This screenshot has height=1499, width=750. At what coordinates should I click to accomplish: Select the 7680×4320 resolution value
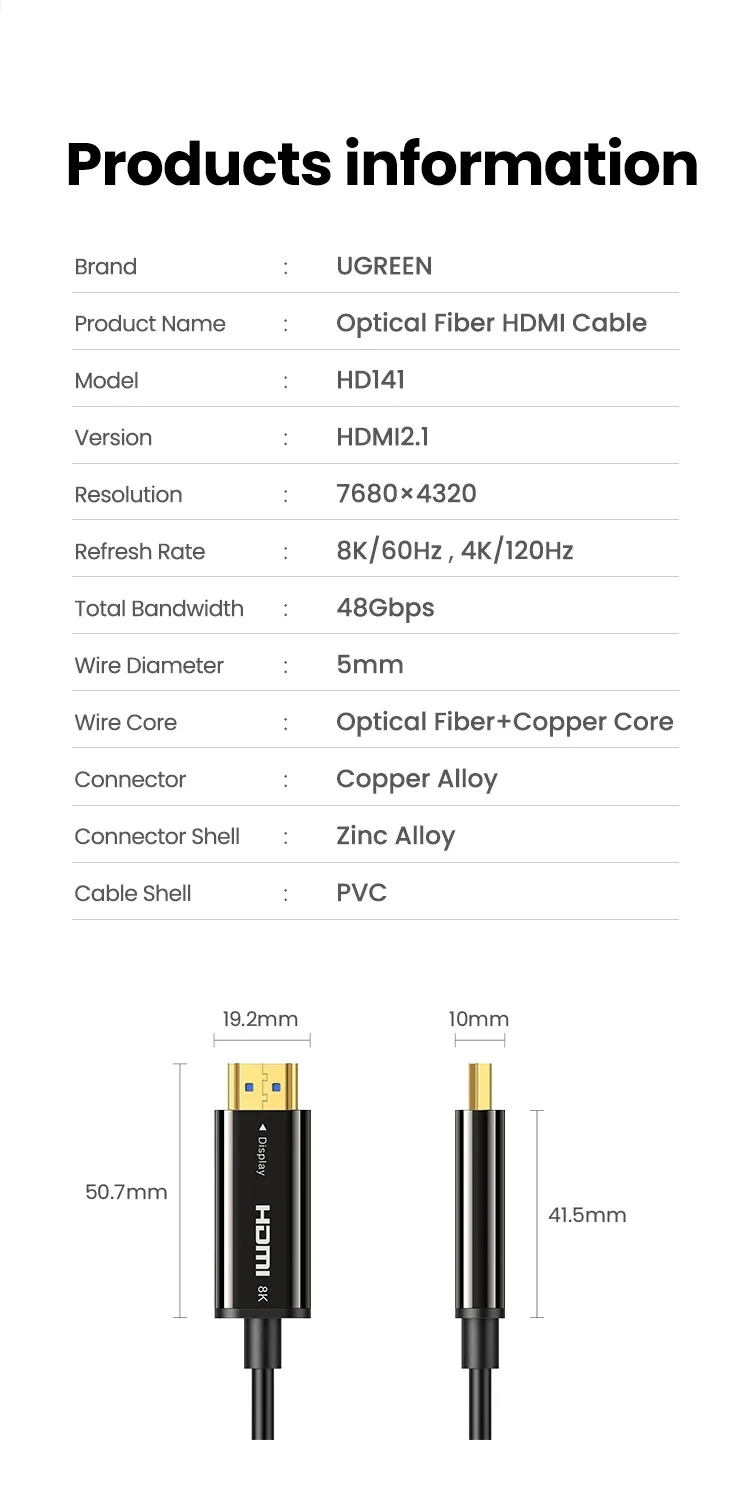point(406,493)
